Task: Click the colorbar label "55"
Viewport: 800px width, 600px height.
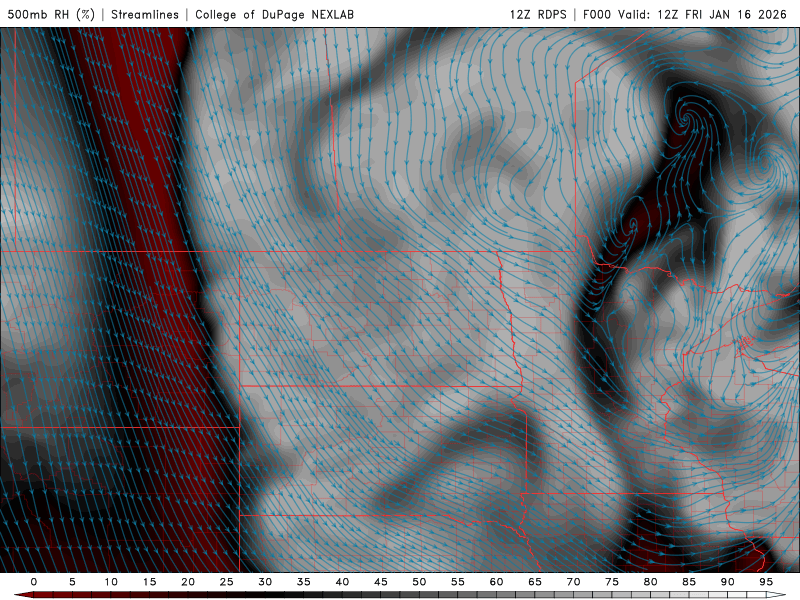Action: pyautogui.click(x=458, y=582)
